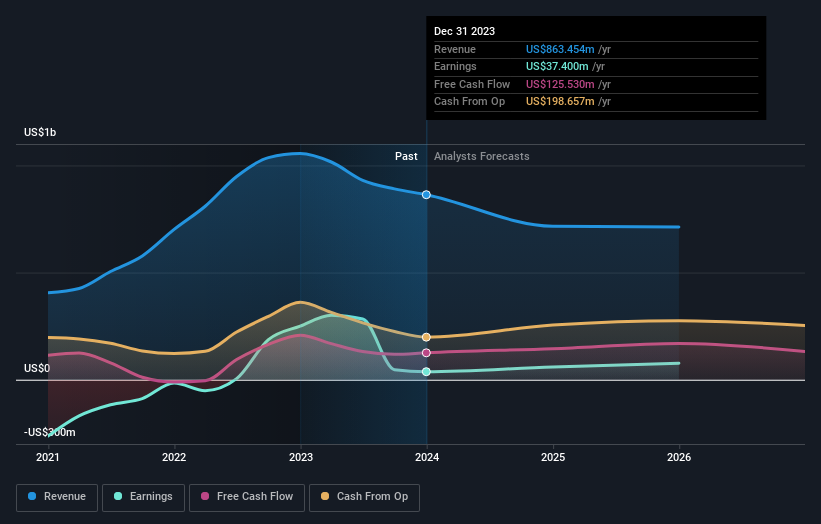
Task: Click the 2021 x-axis label
Action: [48, 458]
